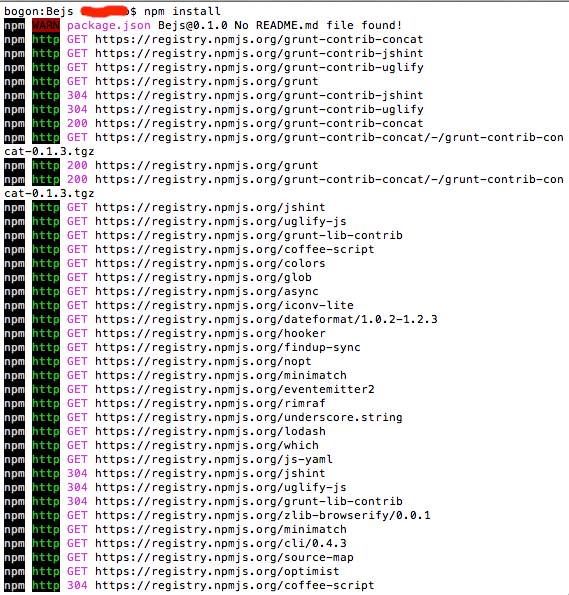Click the js-yaml registry URL

click(x=214, y=459)
